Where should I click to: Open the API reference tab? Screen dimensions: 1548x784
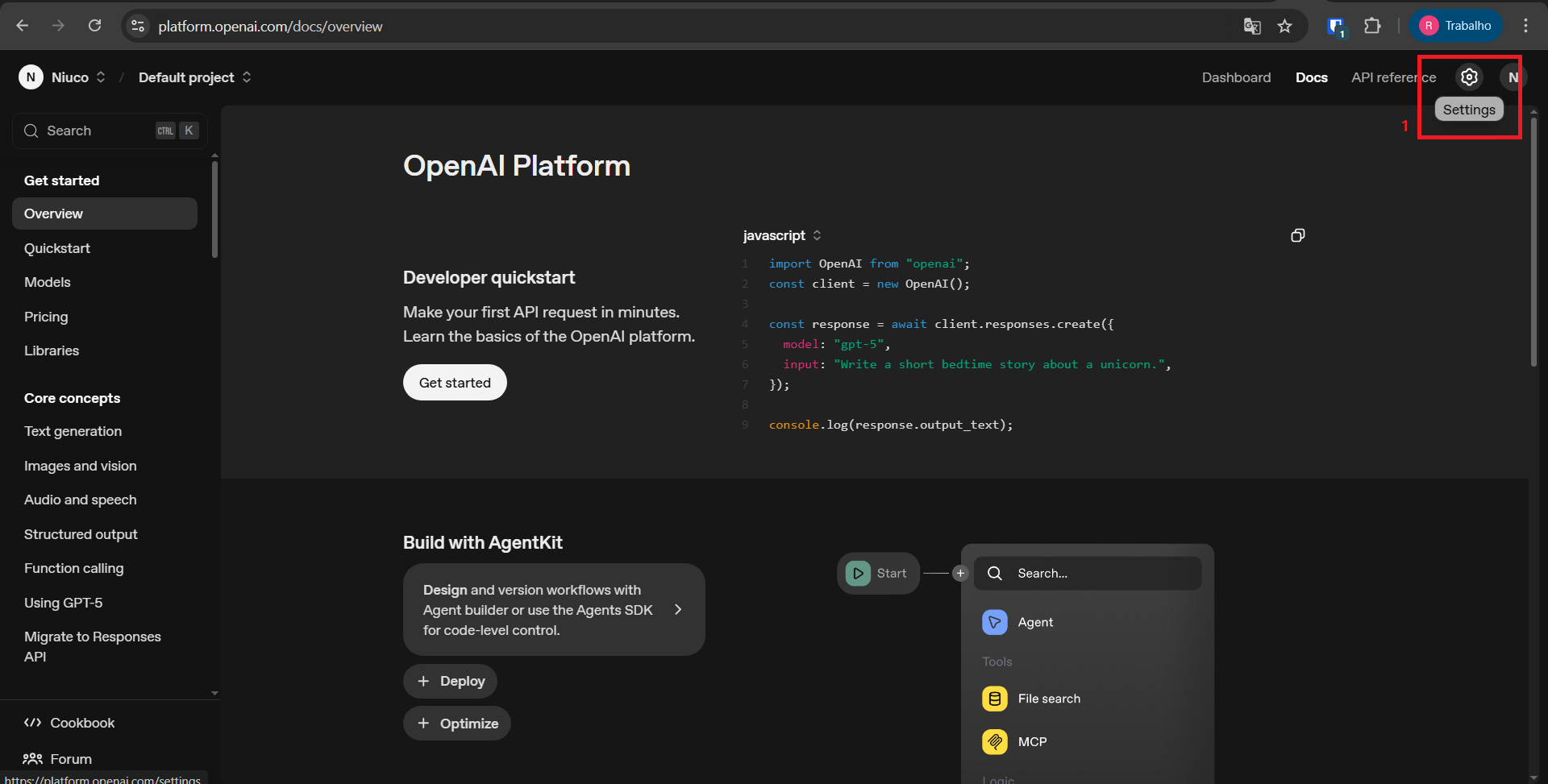(x=1393, y=77)
